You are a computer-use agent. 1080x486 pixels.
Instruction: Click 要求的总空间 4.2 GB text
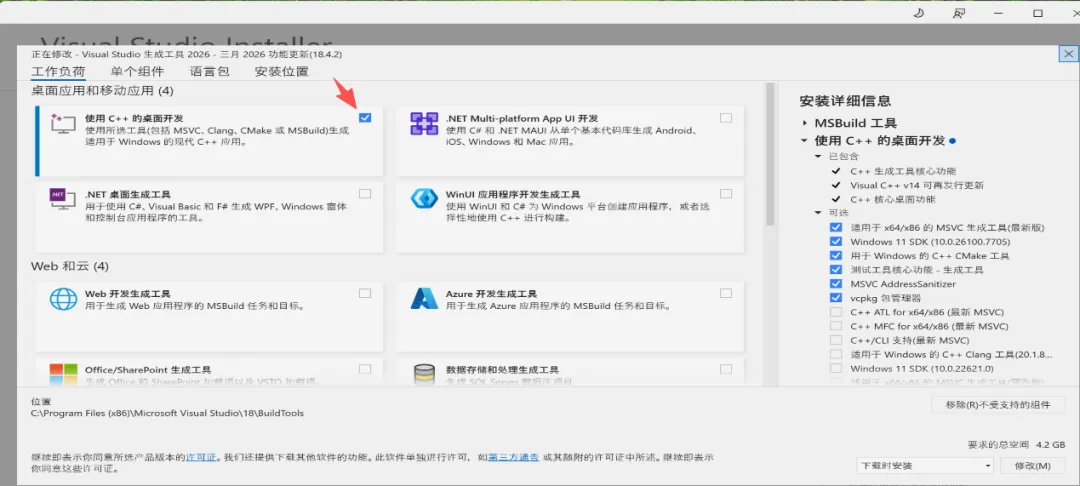(1017, 444)
